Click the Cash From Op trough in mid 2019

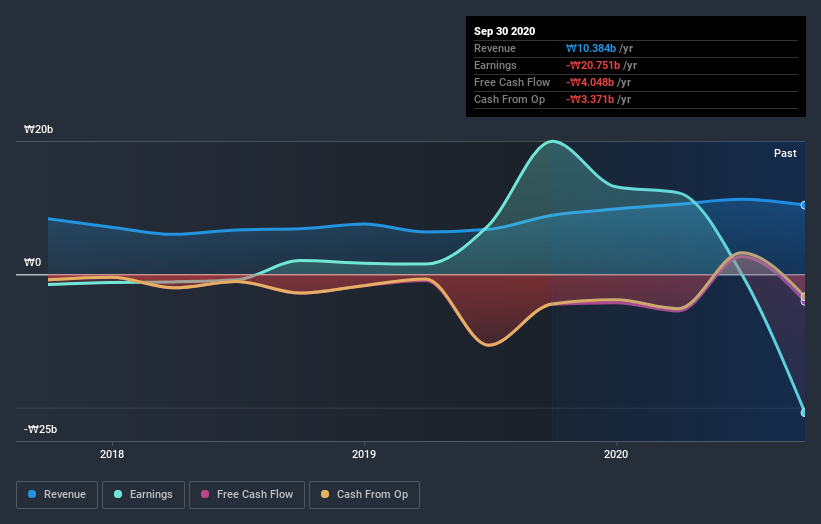pos(489,345)
